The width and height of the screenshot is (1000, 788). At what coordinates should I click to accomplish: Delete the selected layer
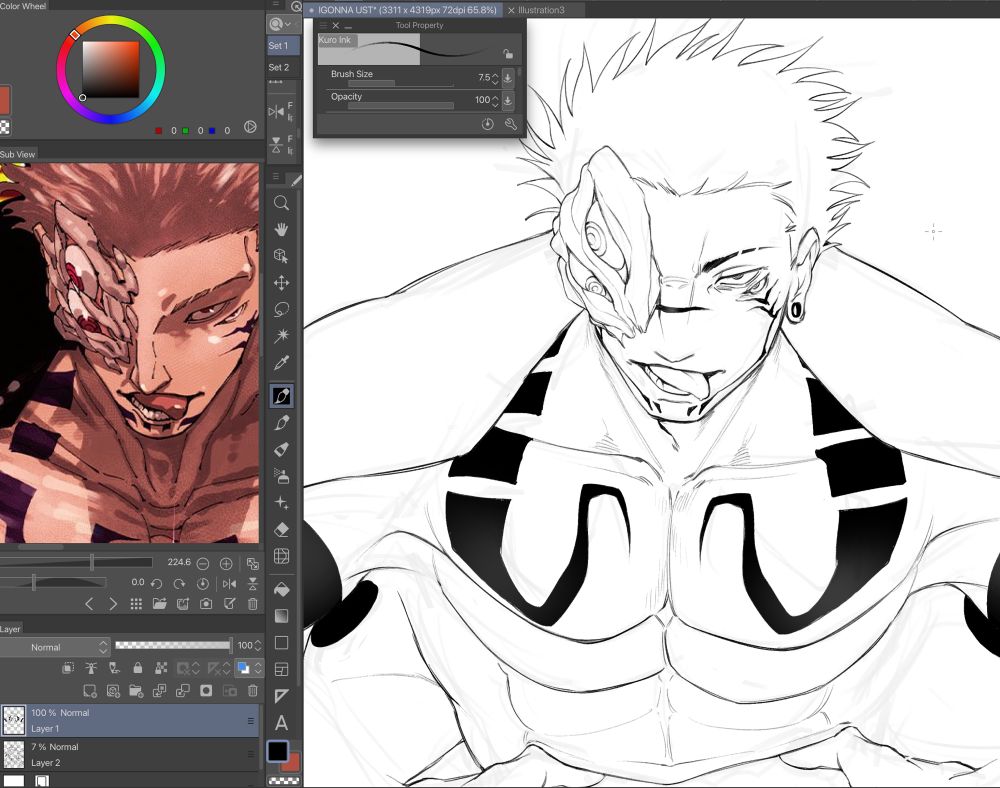click(x=253, y=691)
